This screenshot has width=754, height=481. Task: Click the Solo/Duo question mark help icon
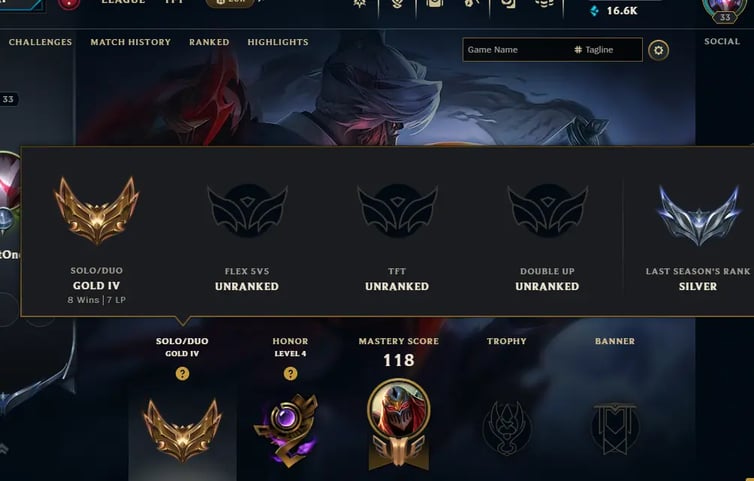[x=182, y=374]
